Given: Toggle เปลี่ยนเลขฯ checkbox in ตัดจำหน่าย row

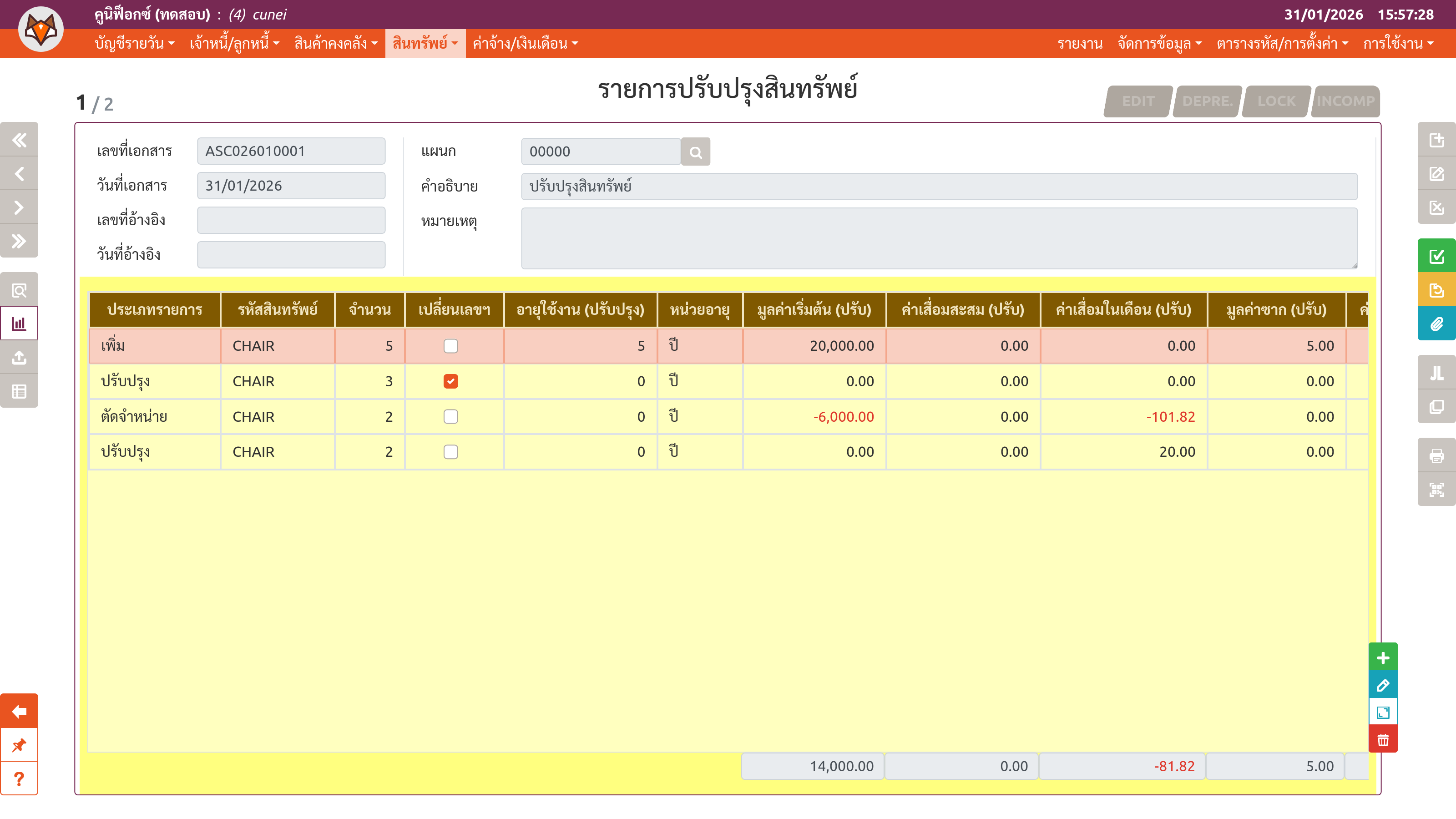Looking at the screenshot, I should pyautogui.click(x=450, y=417).
